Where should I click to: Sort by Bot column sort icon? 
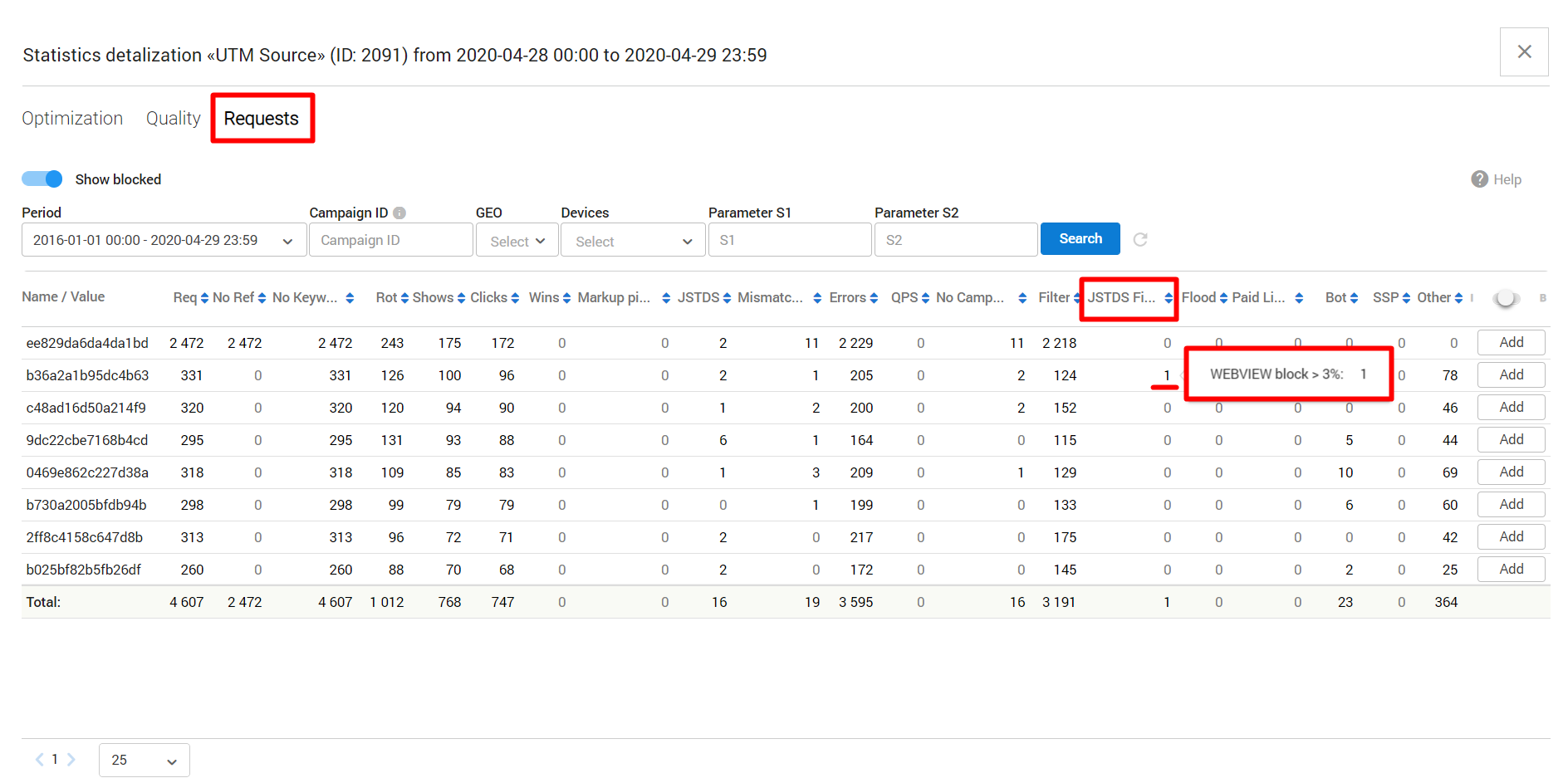click(x=1354, y=298)
